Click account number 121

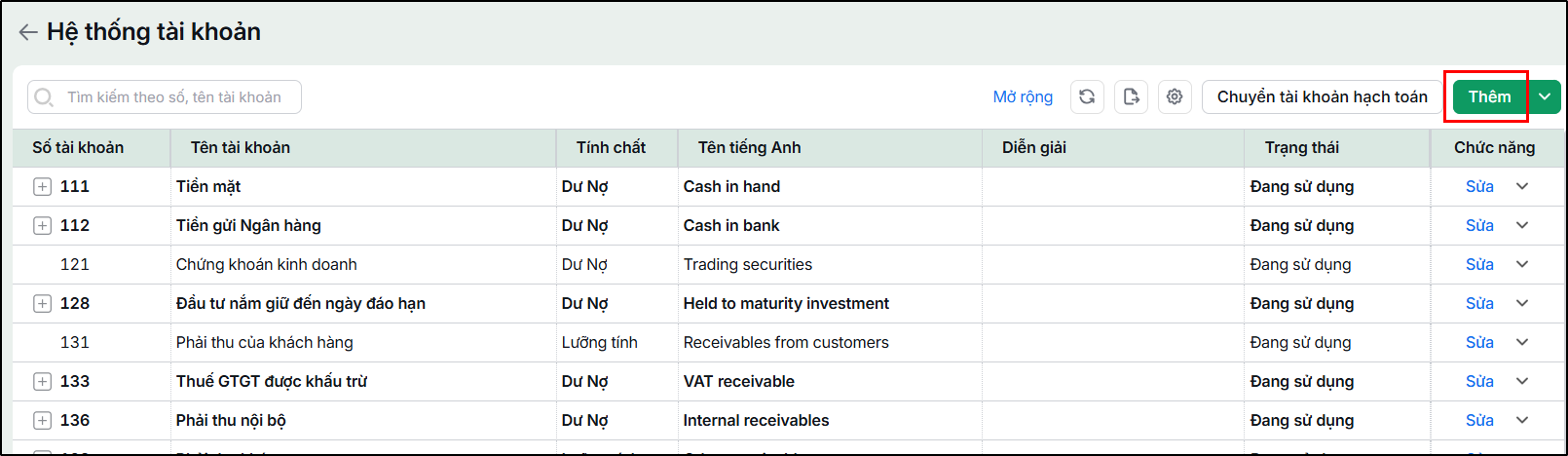pos(75,265)
